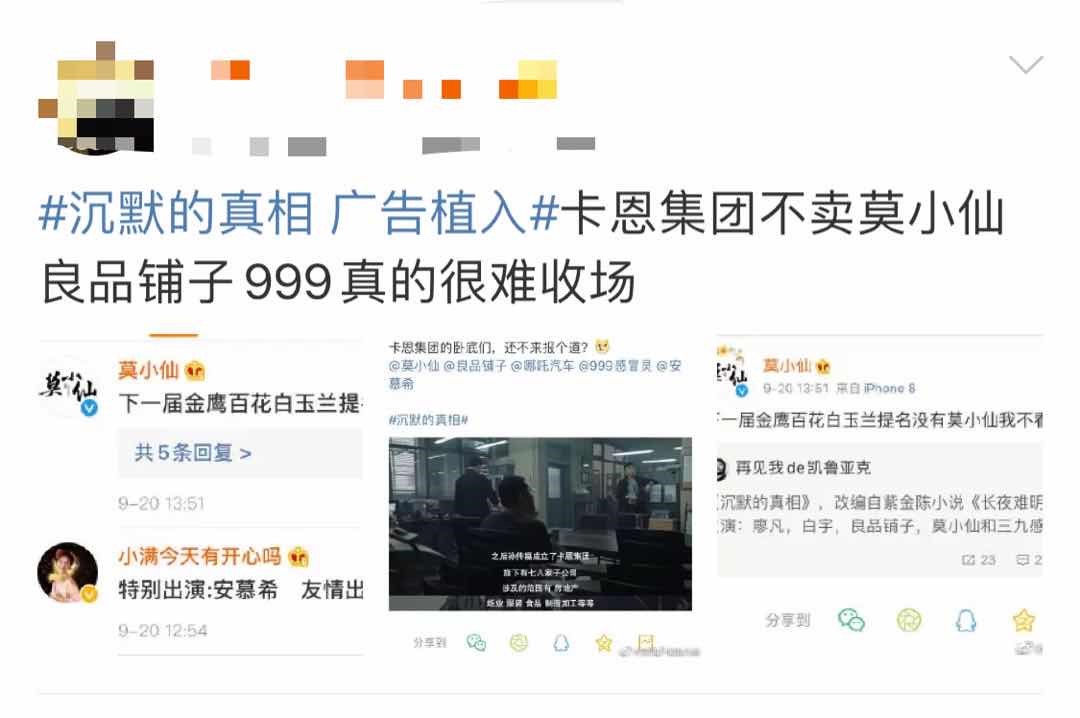This screenshot has width=1080, height=718.
Task: Tap QQ penguin icon under middle image
Action: pyautogui.click(x=561, y=643)
